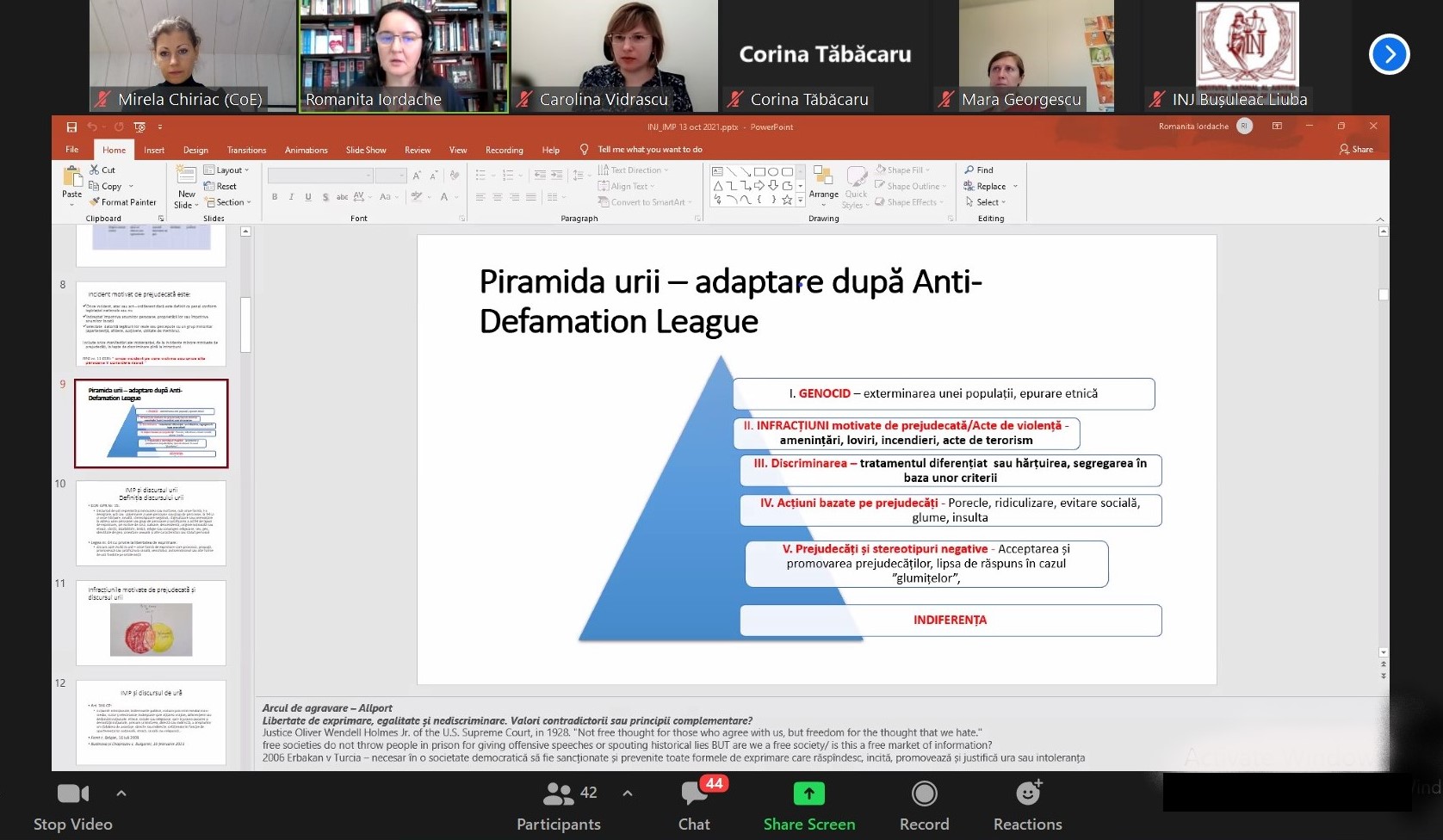The height and width of the screenshot is (840, 1443).
Task: Cut the selection with scissors icon
Action: [x=102, y=170]
